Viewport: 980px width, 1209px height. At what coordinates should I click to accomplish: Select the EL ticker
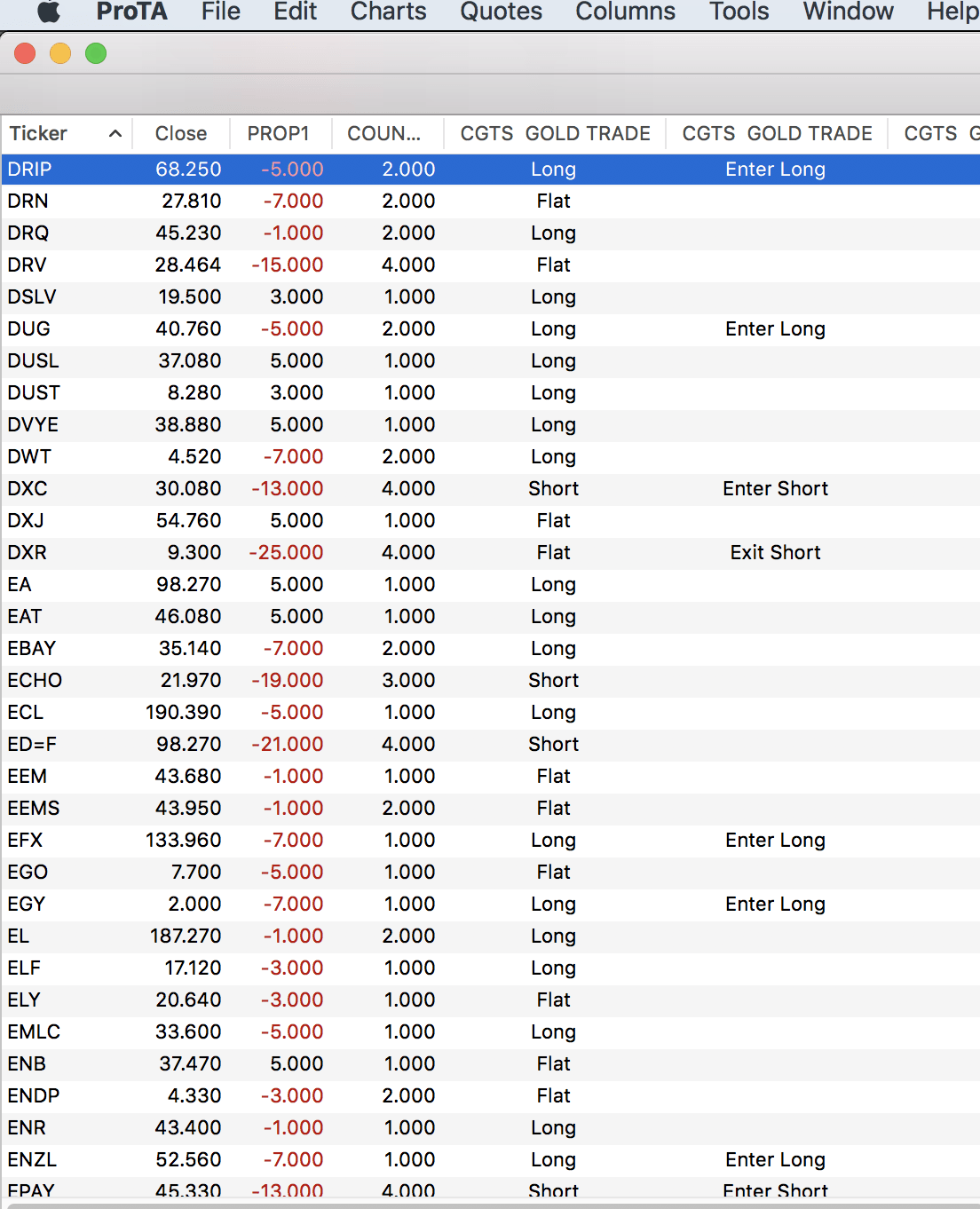19,936
